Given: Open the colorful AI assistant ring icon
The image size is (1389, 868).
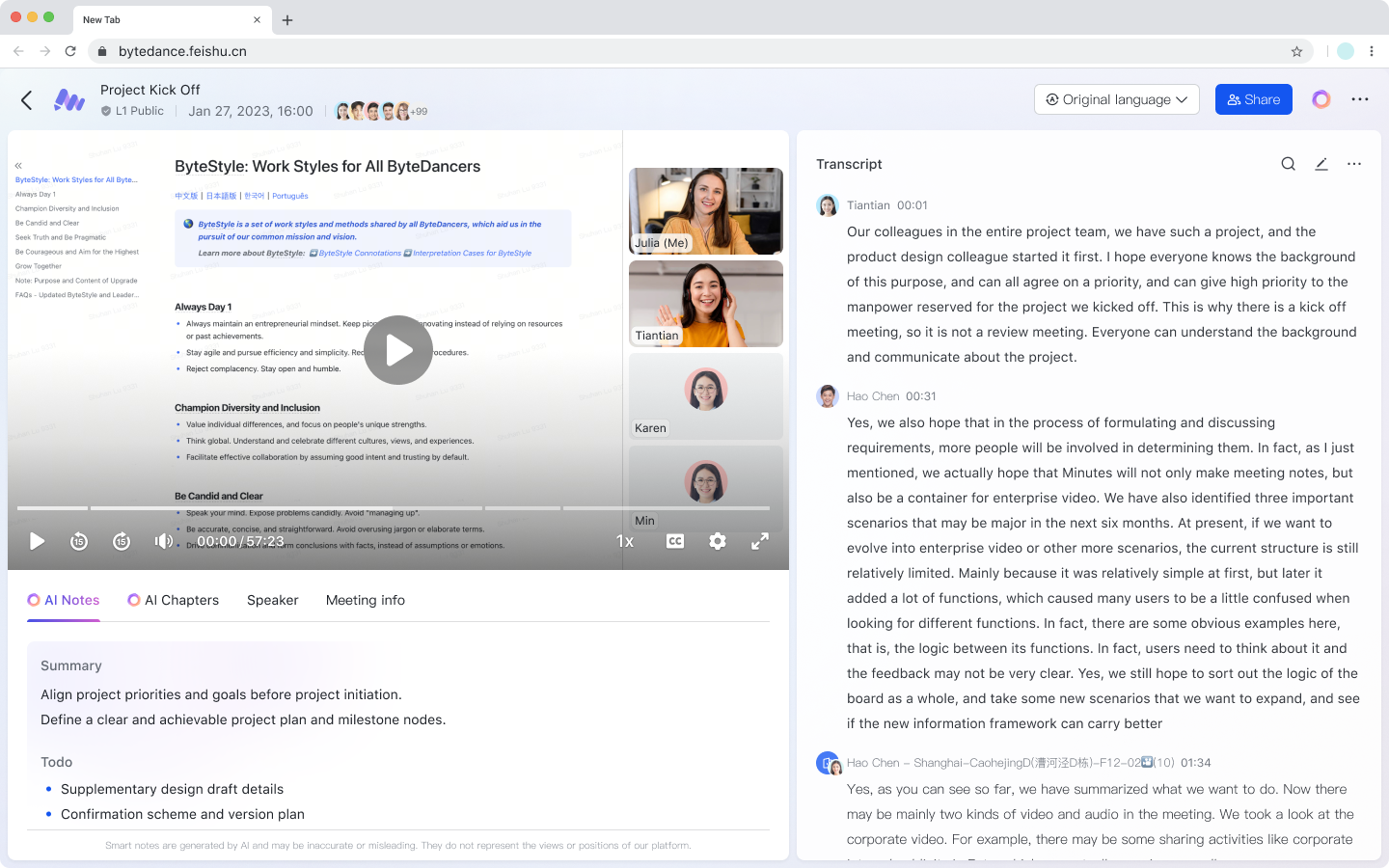Looking at the screenshot, I should coord(1321,99).
